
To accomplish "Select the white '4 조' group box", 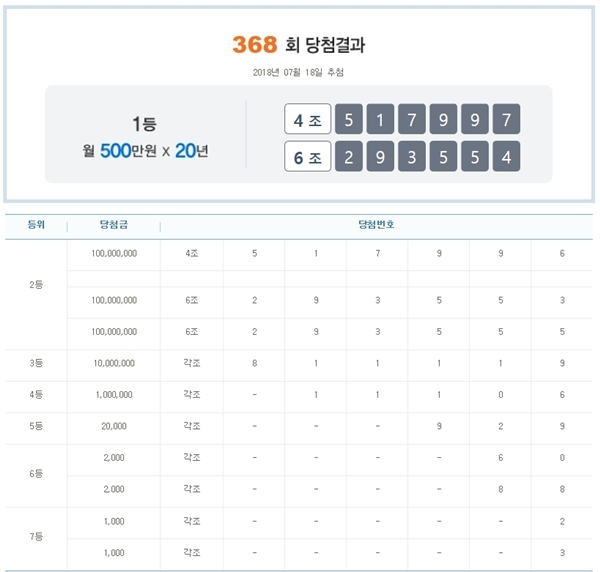I will click(308, 119).
